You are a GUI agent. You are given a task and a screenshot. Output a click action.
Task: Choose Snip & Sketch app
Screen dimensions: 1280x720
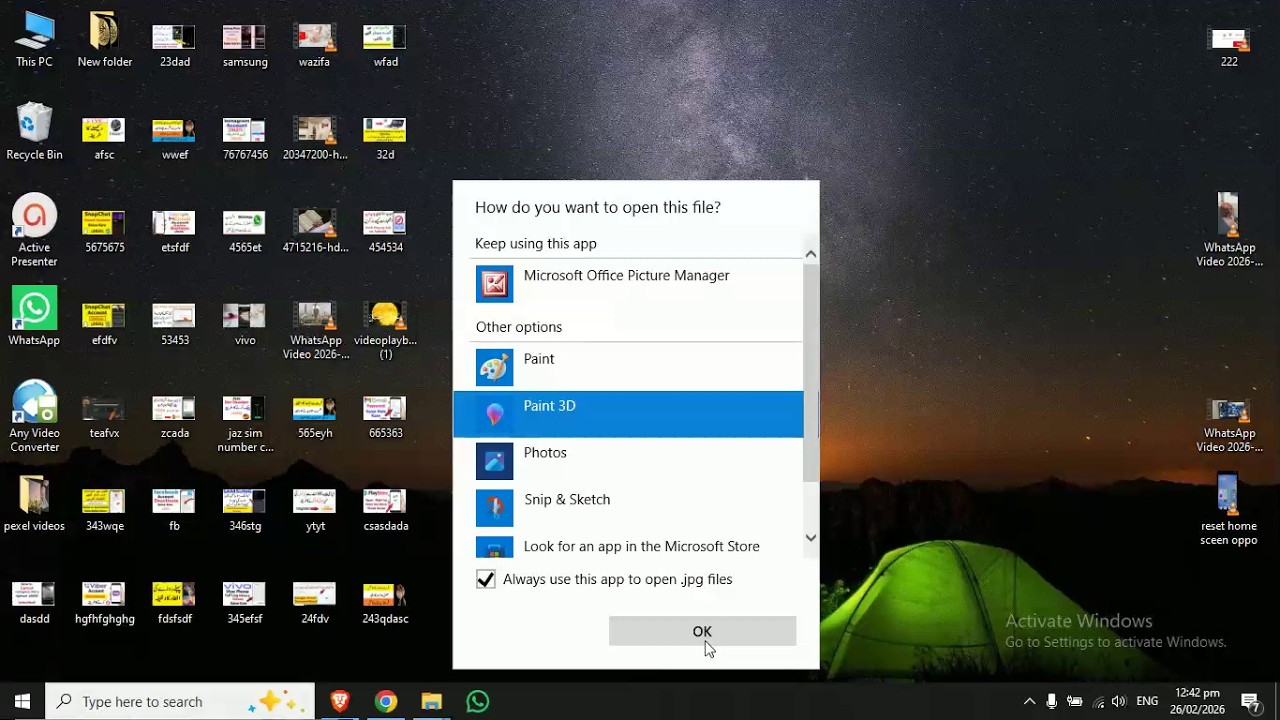[628, 508]
